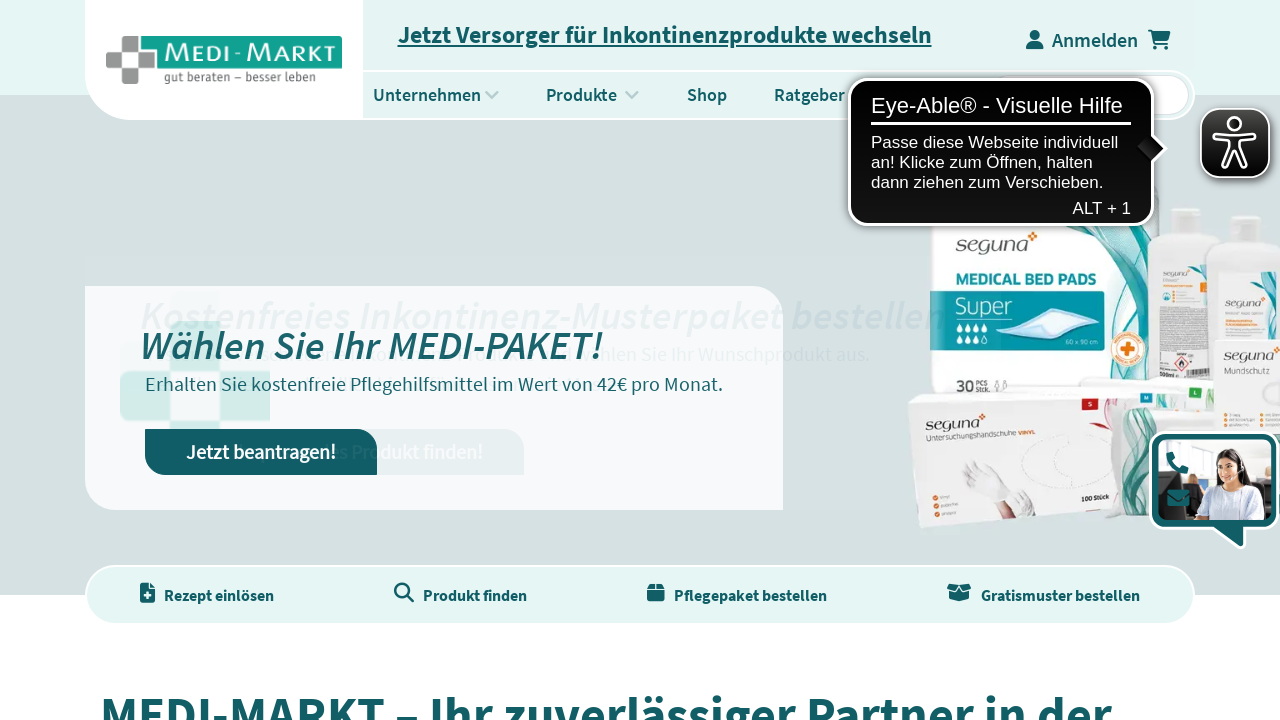Open the Unternehmen menu
The image size is (1280, 720).
(427, 95)
